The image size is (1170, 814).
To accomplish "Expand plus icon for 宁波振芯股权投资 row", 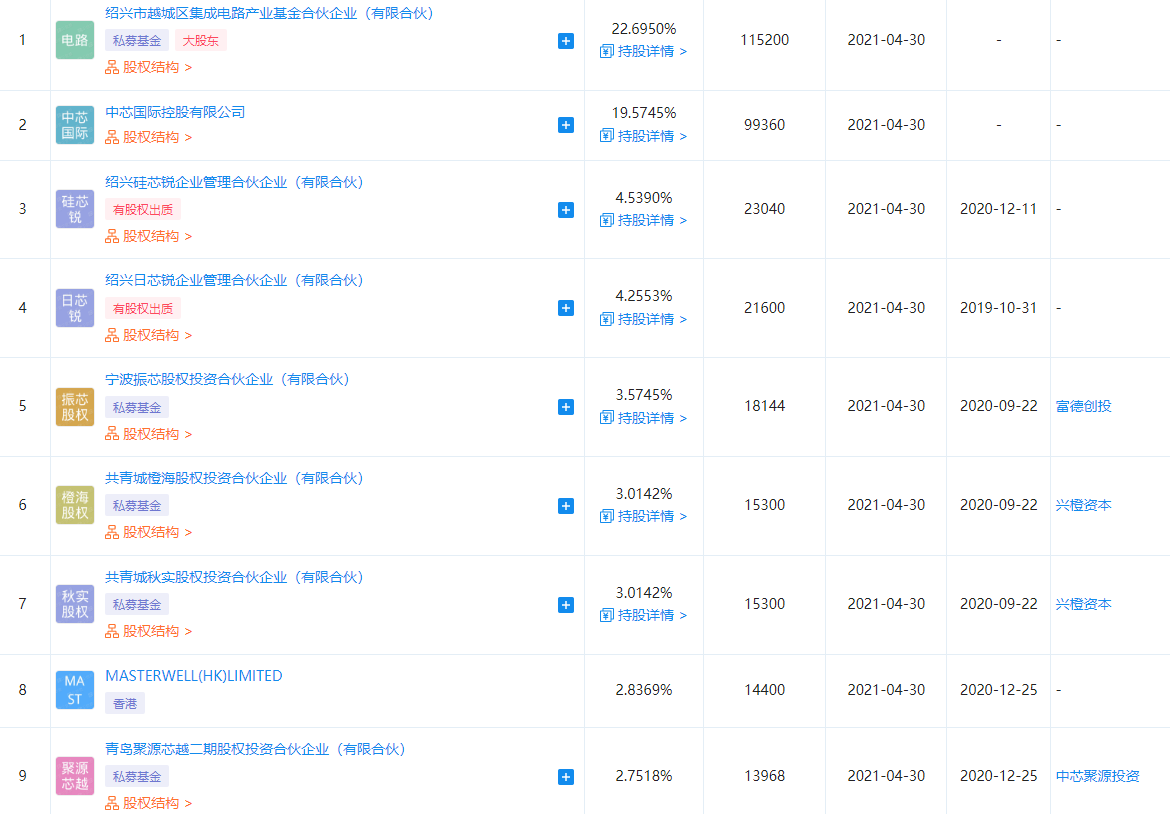I will 566,407.
